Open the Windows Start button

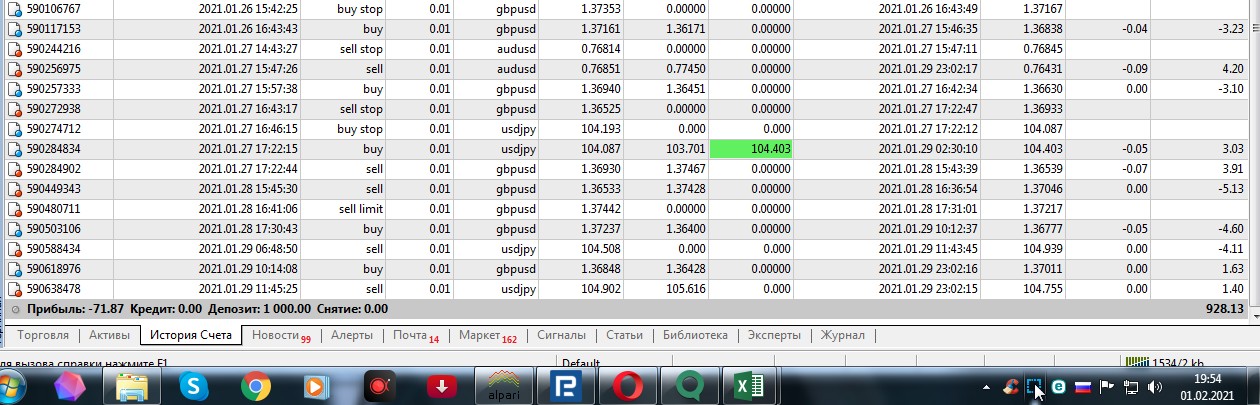pyautogui.click(x=9, y=386)
